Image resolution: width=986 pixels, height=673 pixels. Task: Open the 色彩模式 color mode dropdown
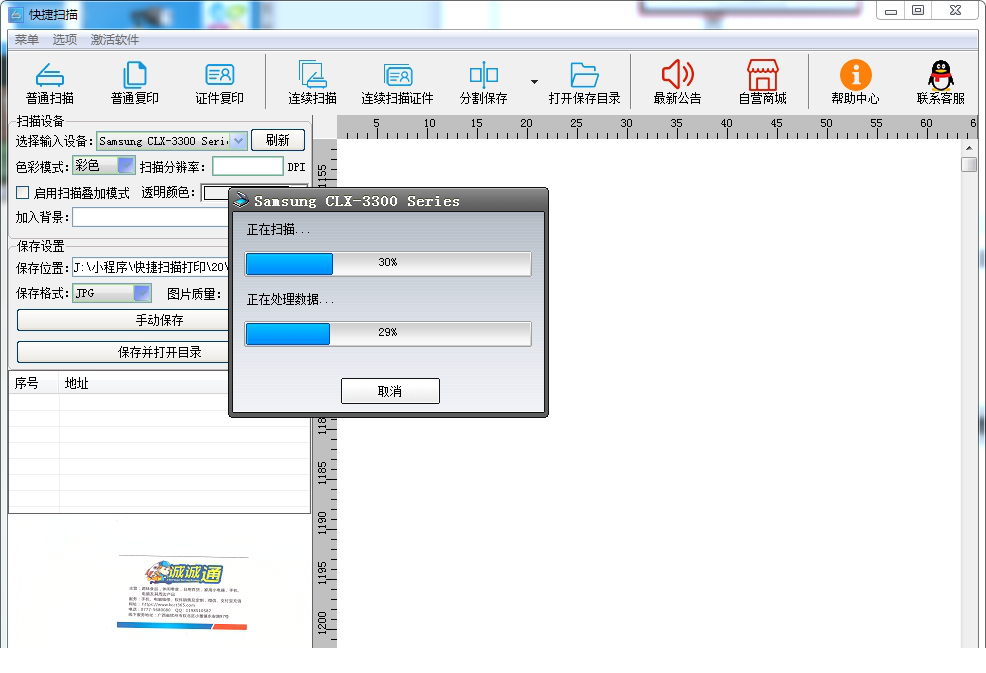126,166
